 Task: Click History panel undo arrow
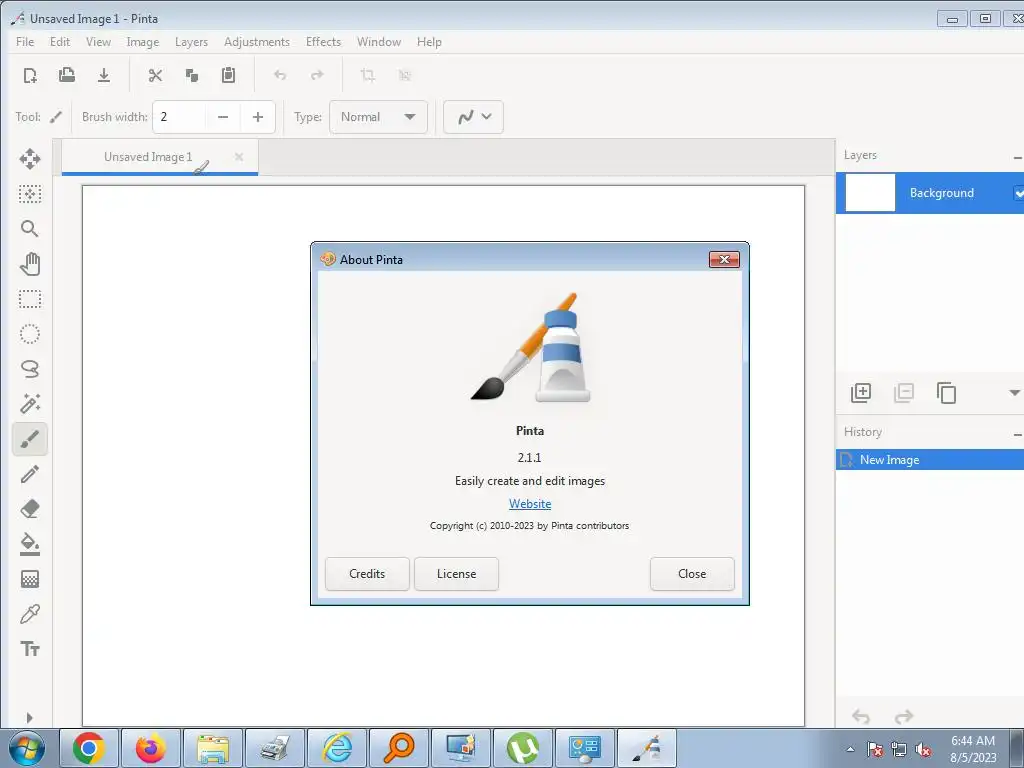(x=861, y=717)
